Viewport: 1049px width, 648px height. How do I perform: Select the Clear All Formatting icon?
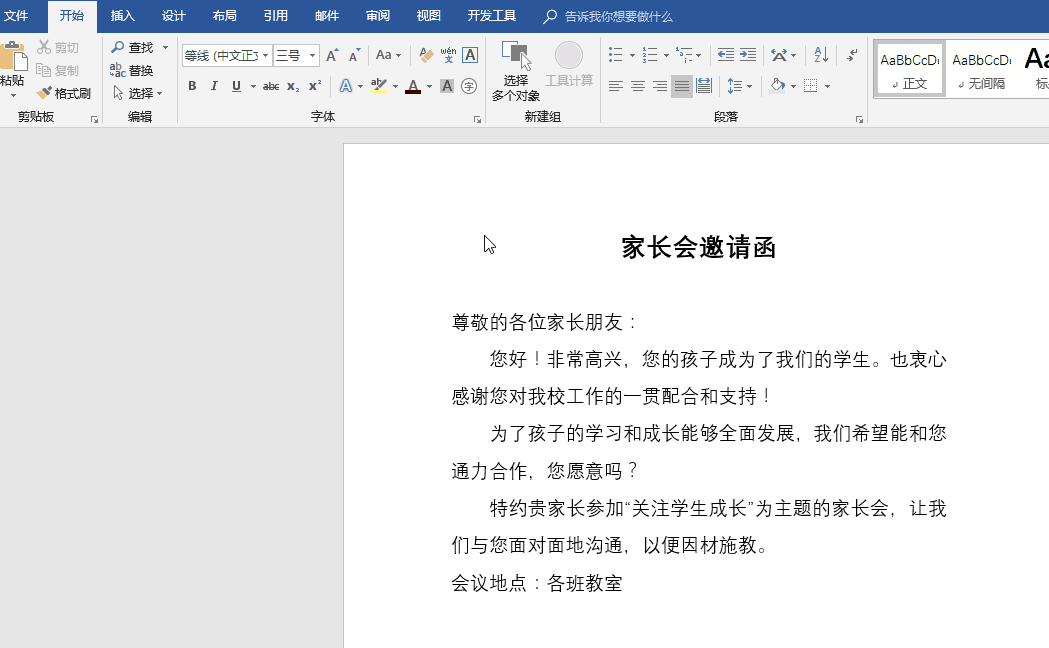(x=425, y=54)
